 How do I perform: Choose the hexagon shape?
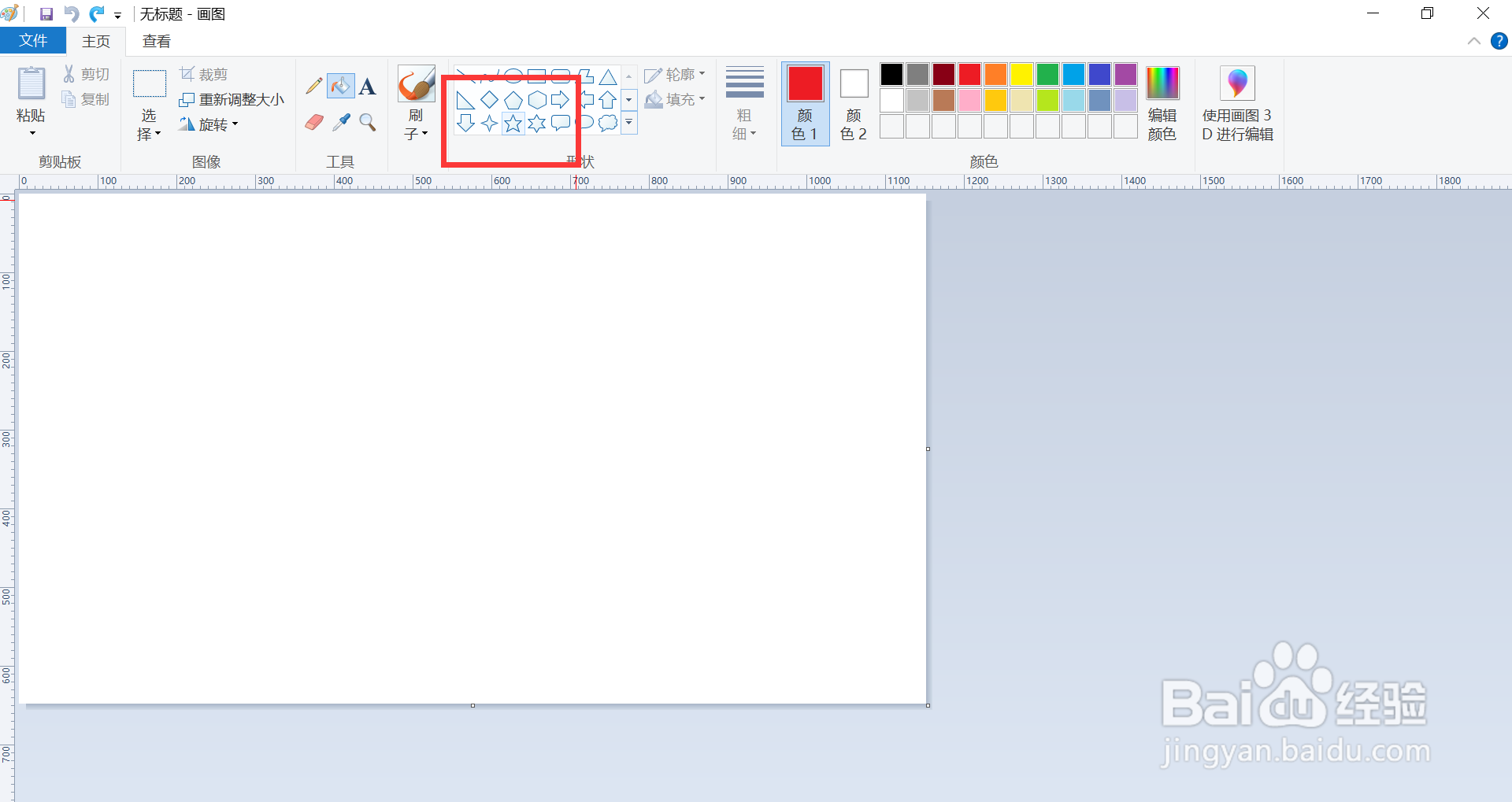536,100
